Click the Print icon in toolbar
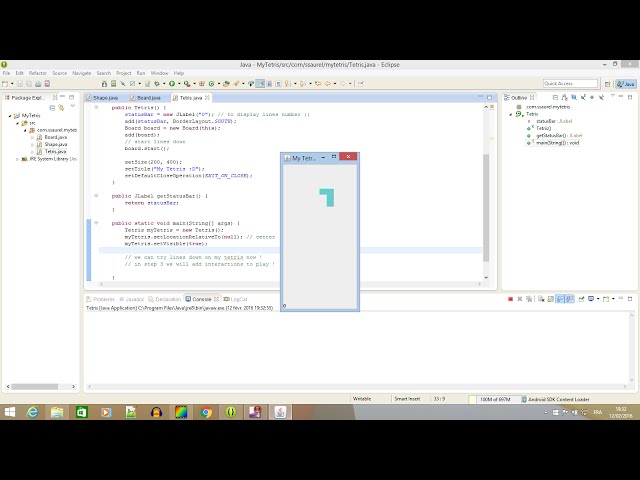Image resolution: width=640 pixels, height=480 pixels. point(38,84)
